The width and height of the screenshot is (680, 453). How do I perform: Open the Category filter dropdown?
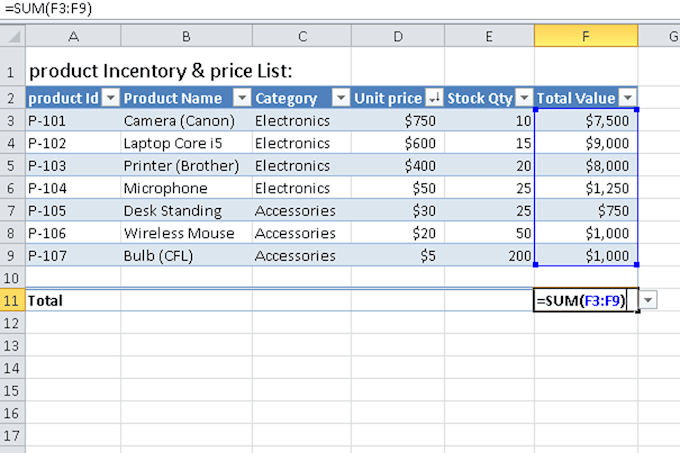pyautogui.click(x=341, y=98)
